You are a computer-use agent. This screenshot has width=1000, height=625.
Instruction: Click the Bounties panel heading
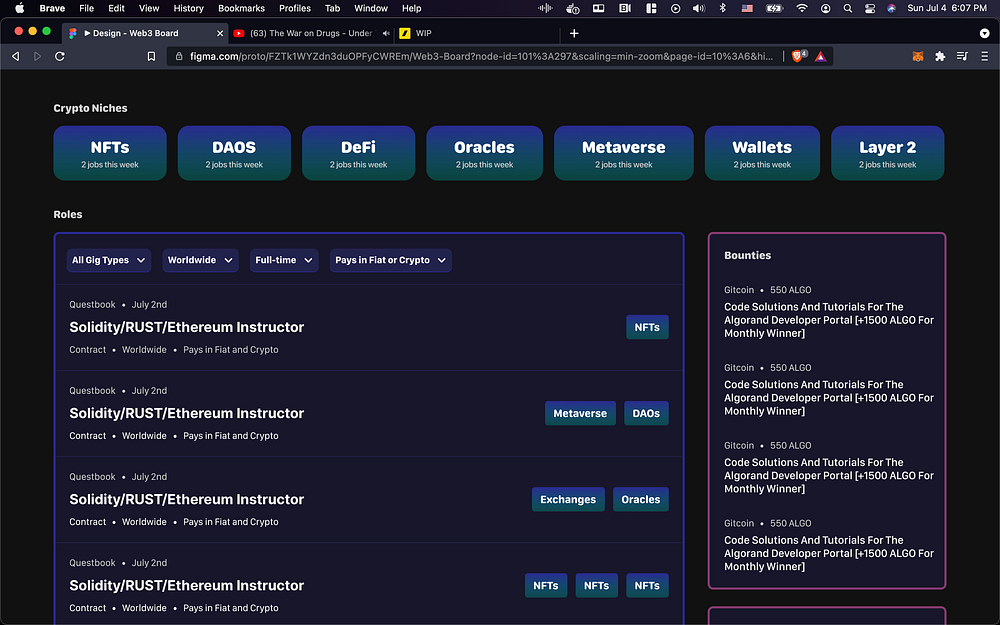[x=747, y=255]
